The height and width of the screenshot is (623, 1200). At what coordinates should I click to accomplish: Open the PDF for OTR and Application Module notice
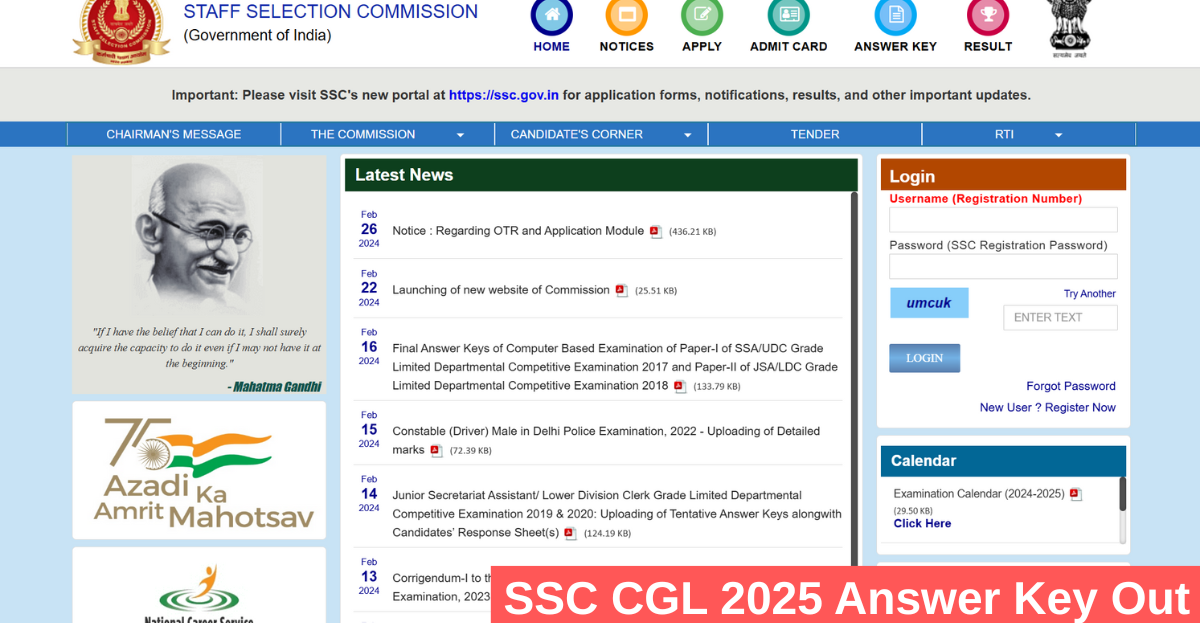click(655, 231)
